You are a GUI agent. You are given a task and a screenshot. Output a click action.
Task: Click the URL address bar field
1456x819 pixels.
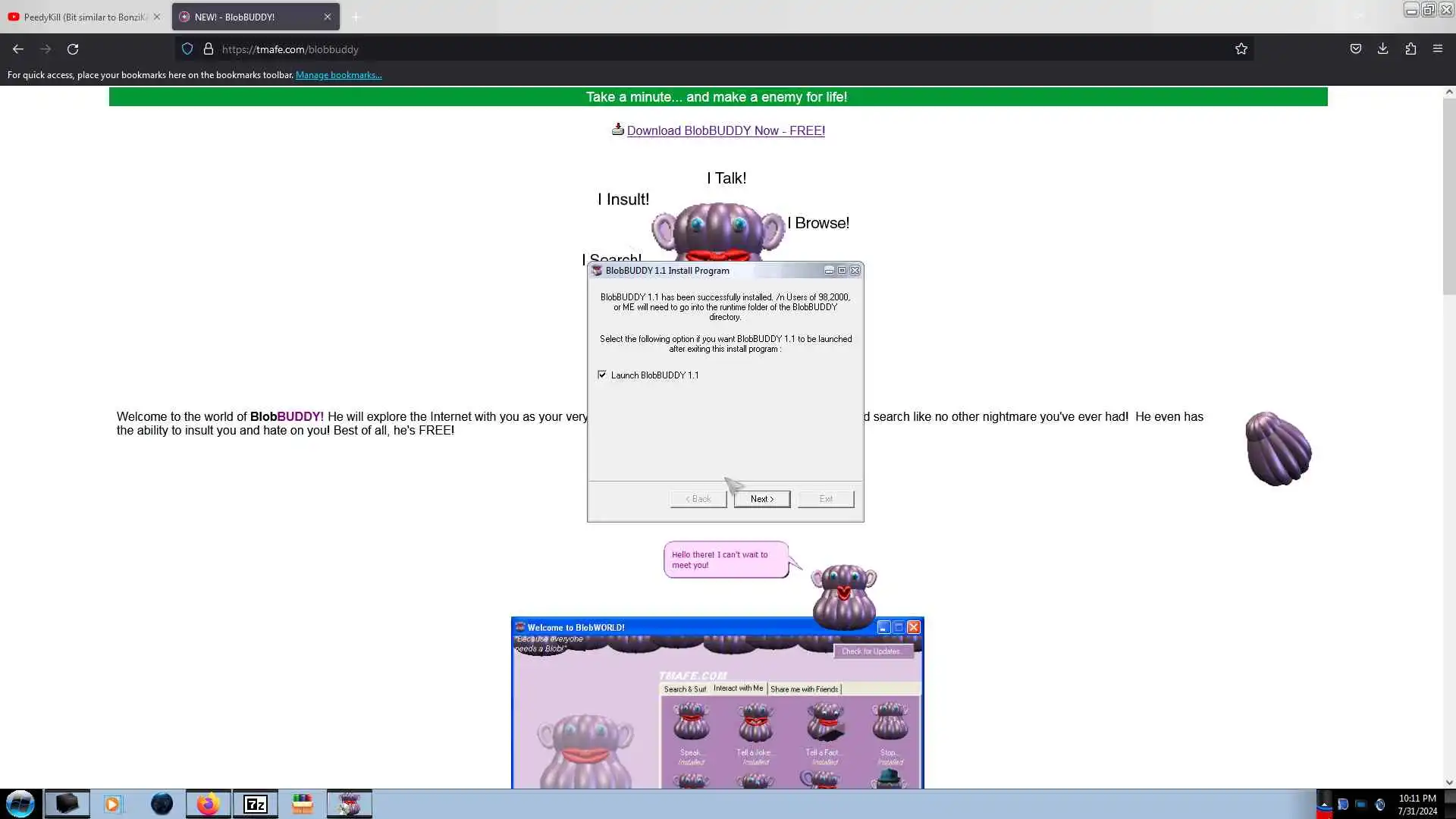(x=682, y=49)
